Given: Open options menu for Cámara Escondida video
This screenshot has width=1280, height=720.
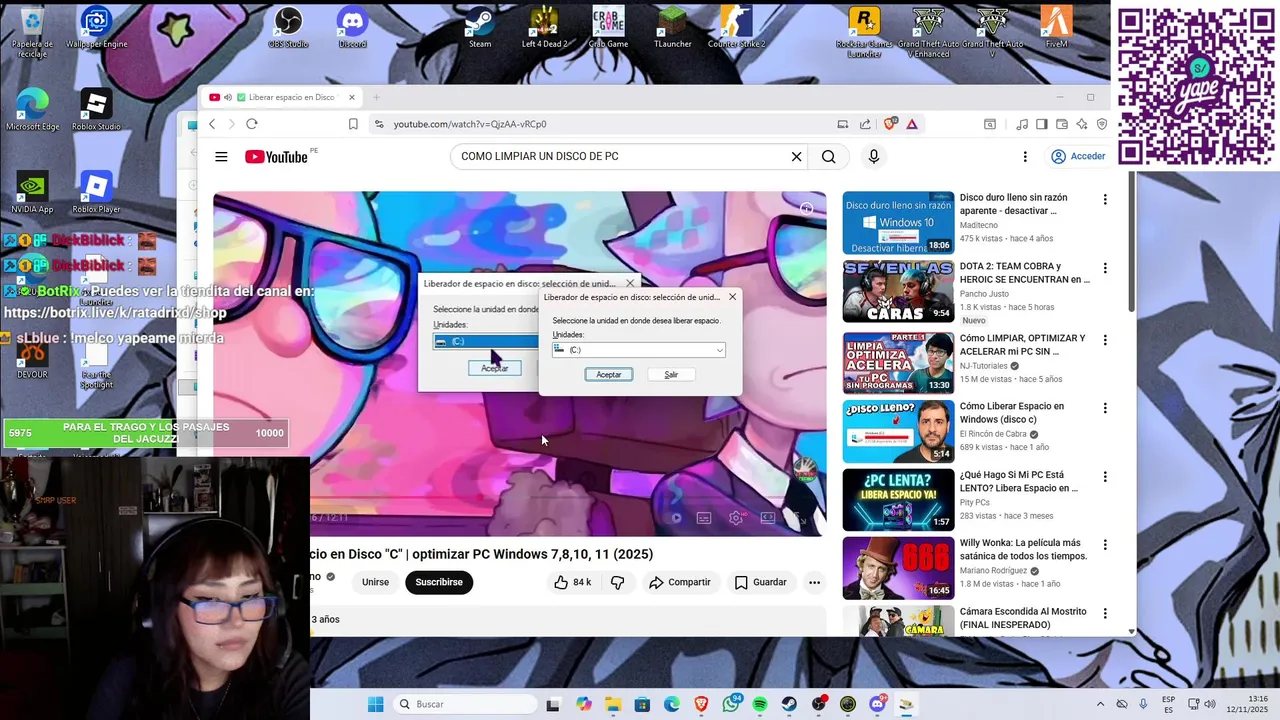Looking at the screenshot, I should click(1105, 612).
